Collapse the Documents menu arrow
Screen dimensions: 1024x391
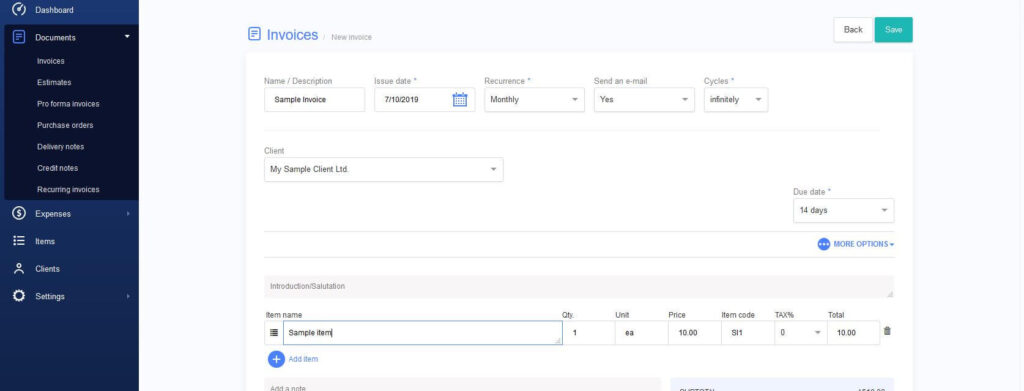127,37
